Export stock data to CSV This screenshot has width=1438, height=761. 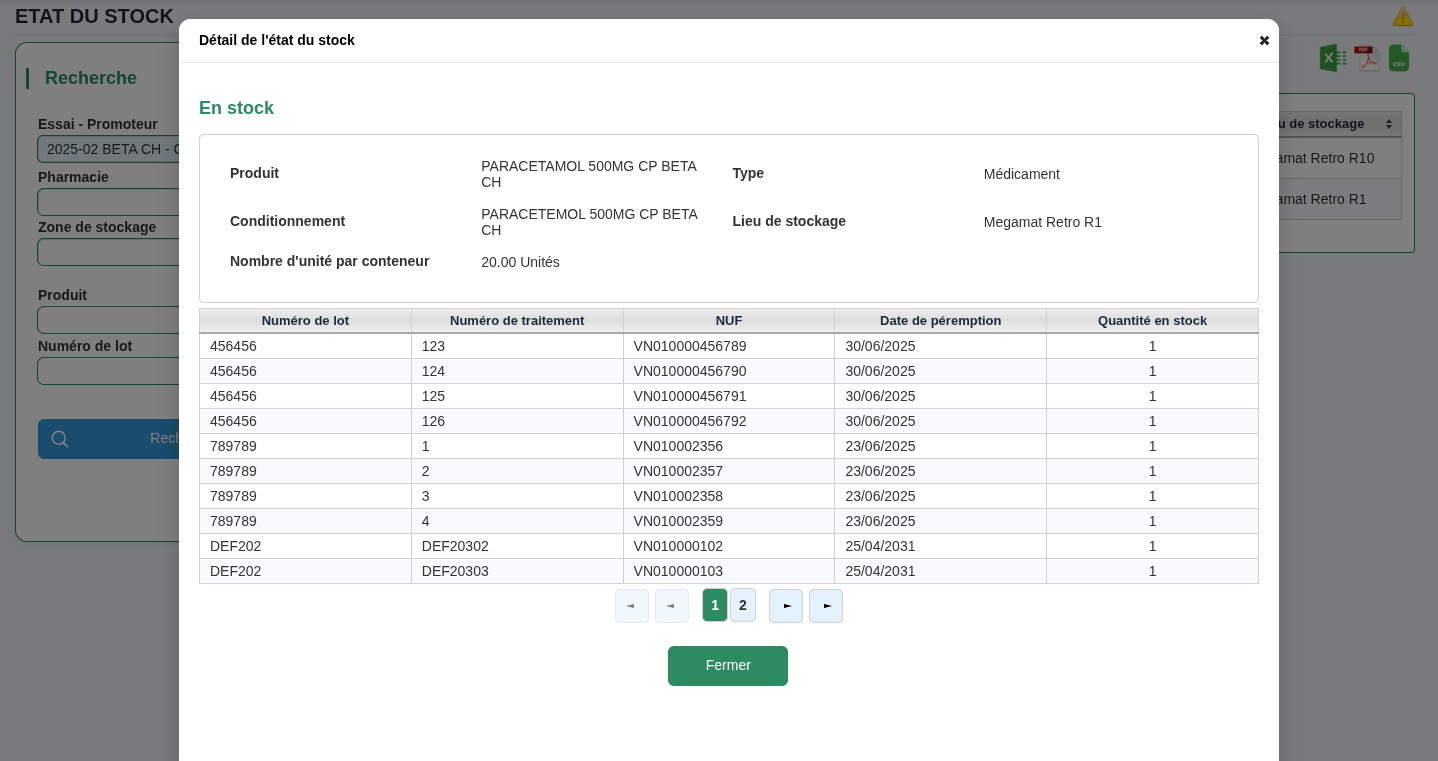tap(1398, 58)
